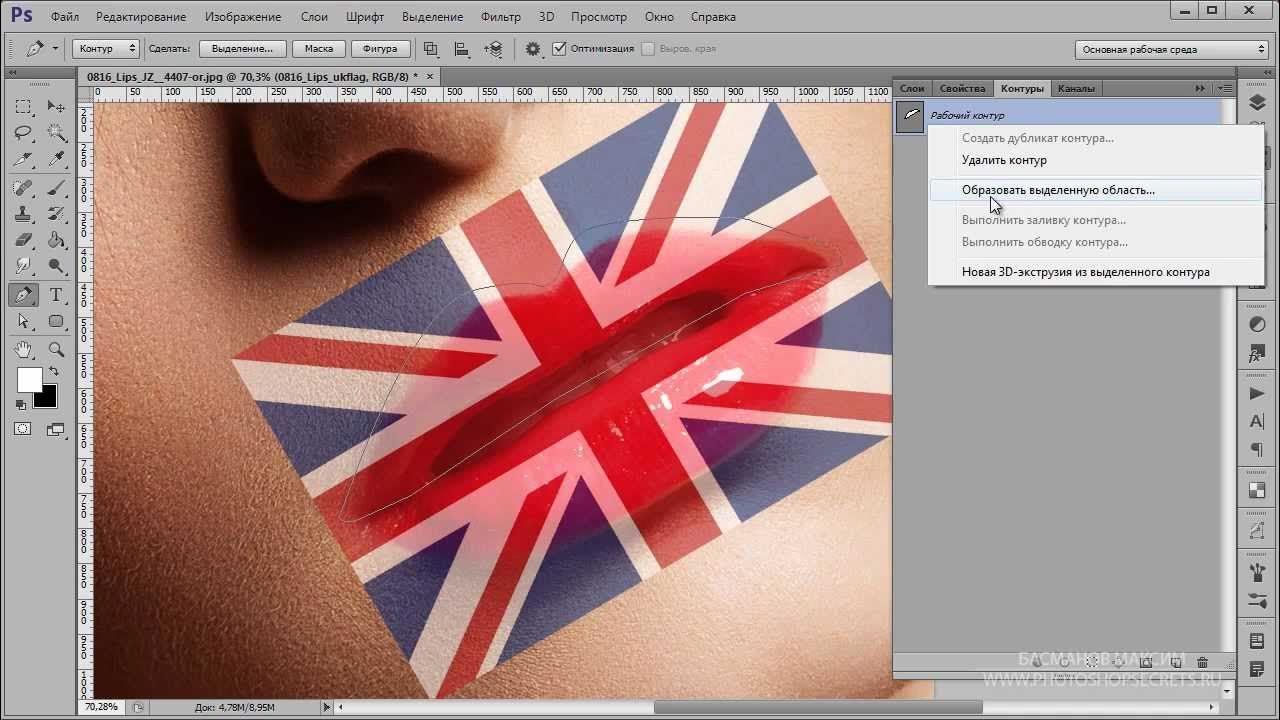This screenshot has height=720, width=1280.
Task: Select the History Brush tool
Action: 56,214
